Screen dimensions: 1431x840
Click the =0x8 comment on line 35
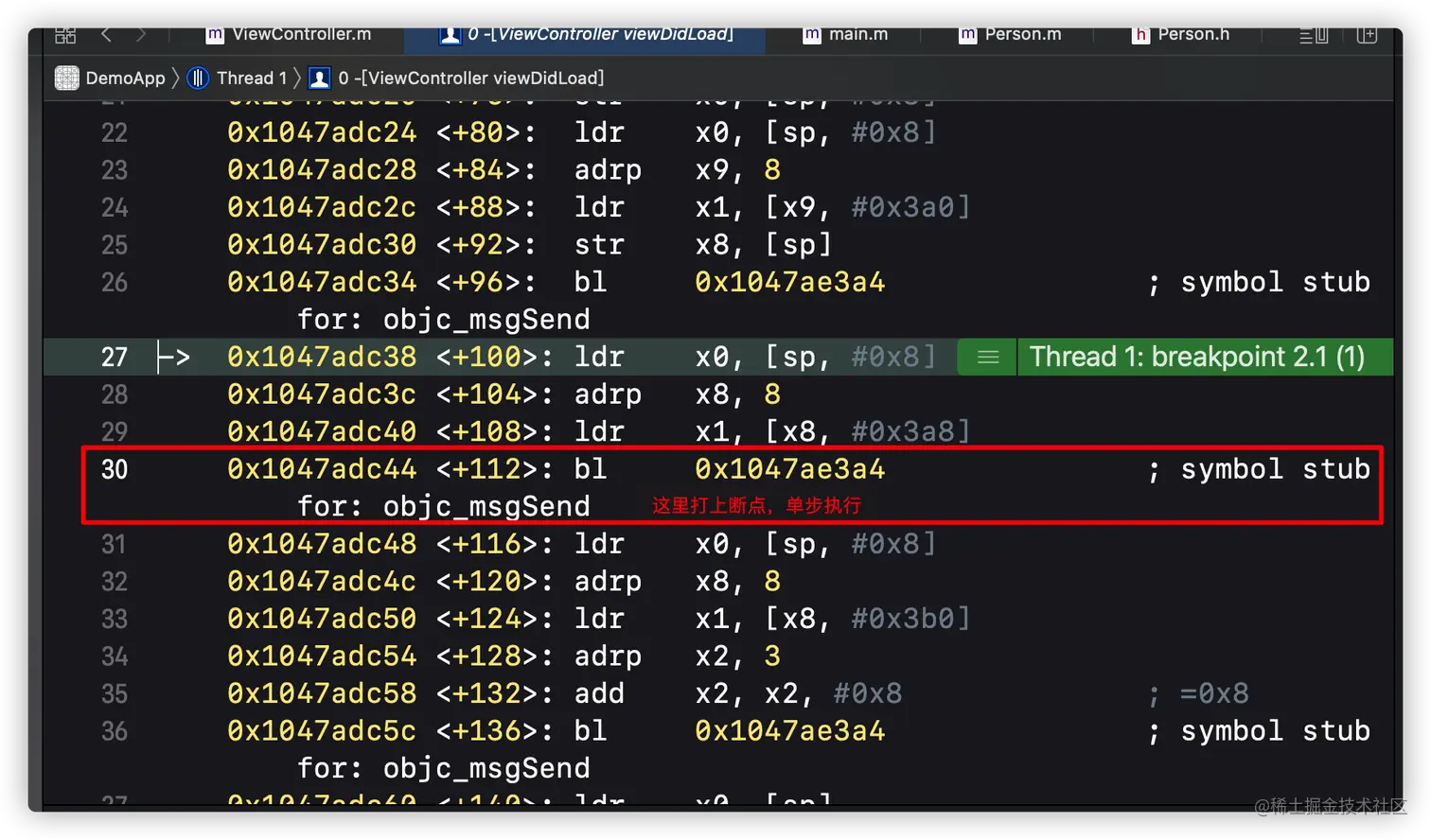click(x=1214, y=693)
